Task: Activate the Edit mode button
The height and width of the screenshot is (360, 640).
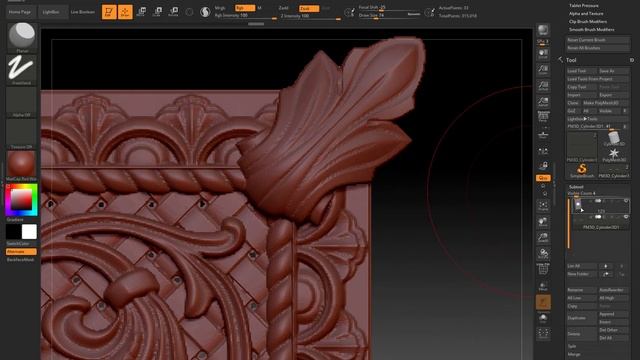Action: point(109,12)
